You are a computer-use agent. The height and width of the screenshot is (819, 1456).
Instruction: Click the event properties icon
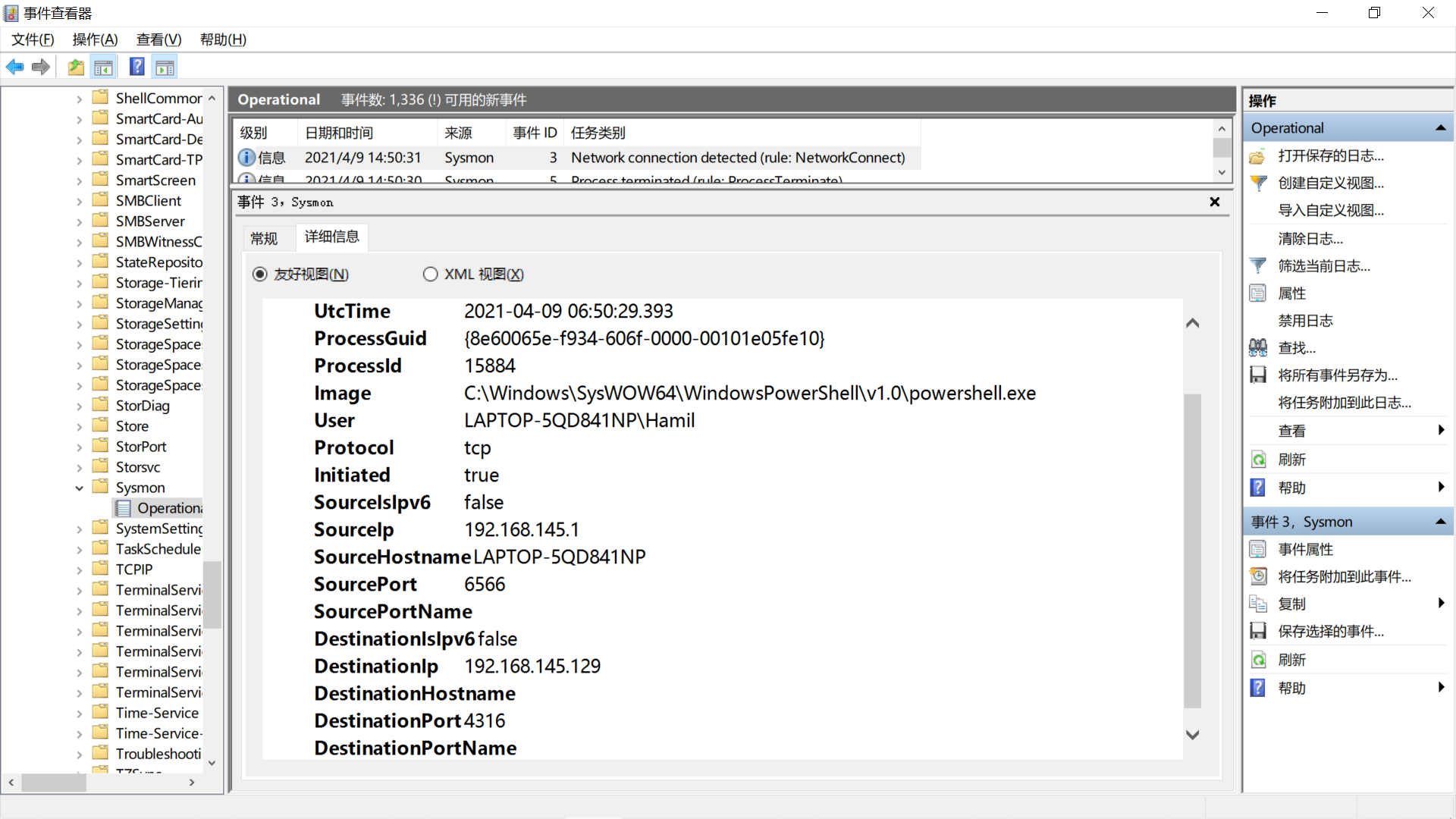tap(1258, 550)
